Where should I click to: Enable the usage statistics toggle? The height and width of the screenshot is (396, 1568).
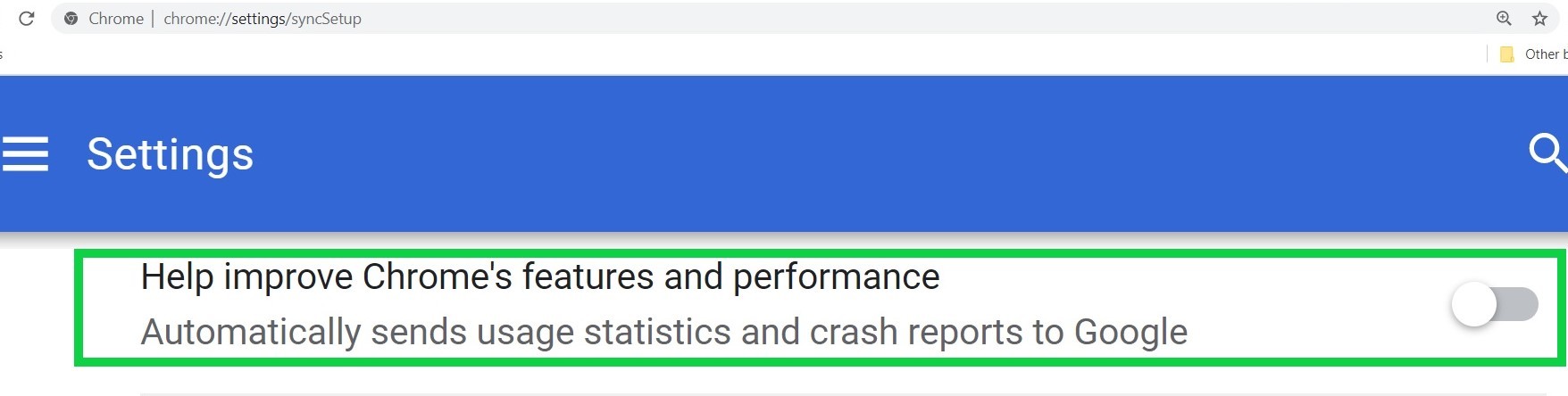(x=1495, y=304)
